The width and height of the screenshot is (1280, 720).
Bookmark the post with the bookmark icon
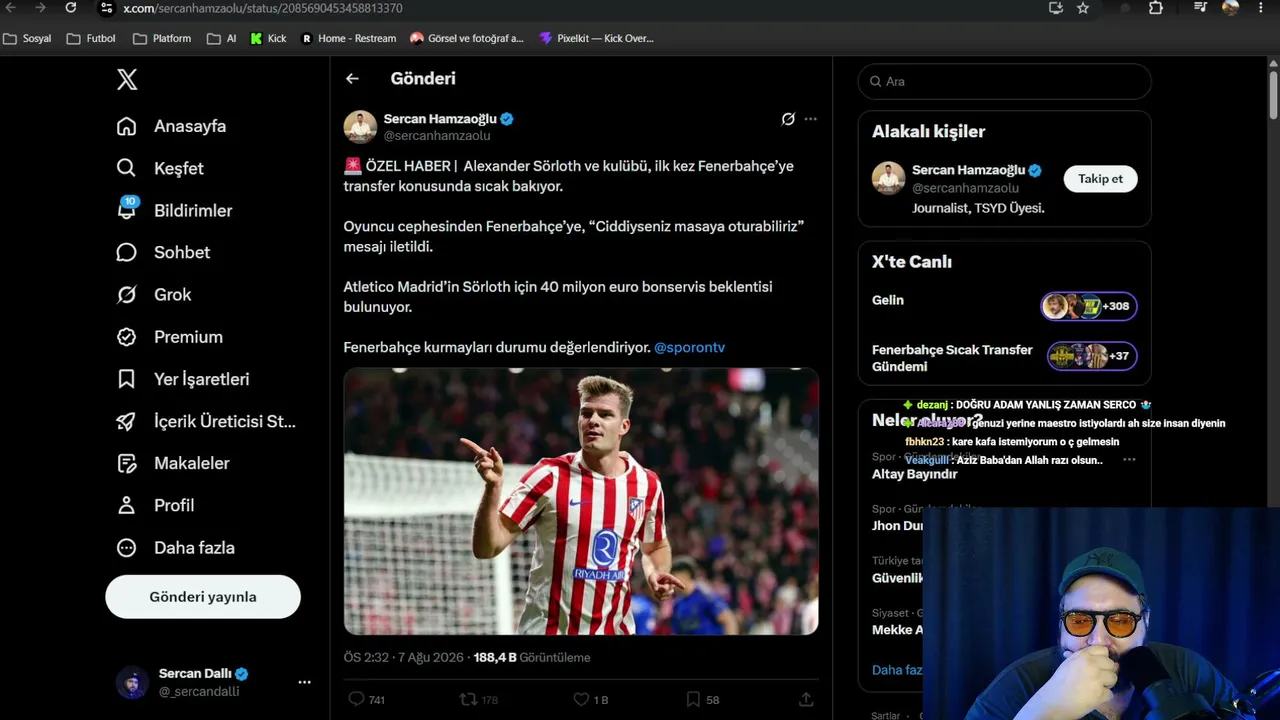693,699
